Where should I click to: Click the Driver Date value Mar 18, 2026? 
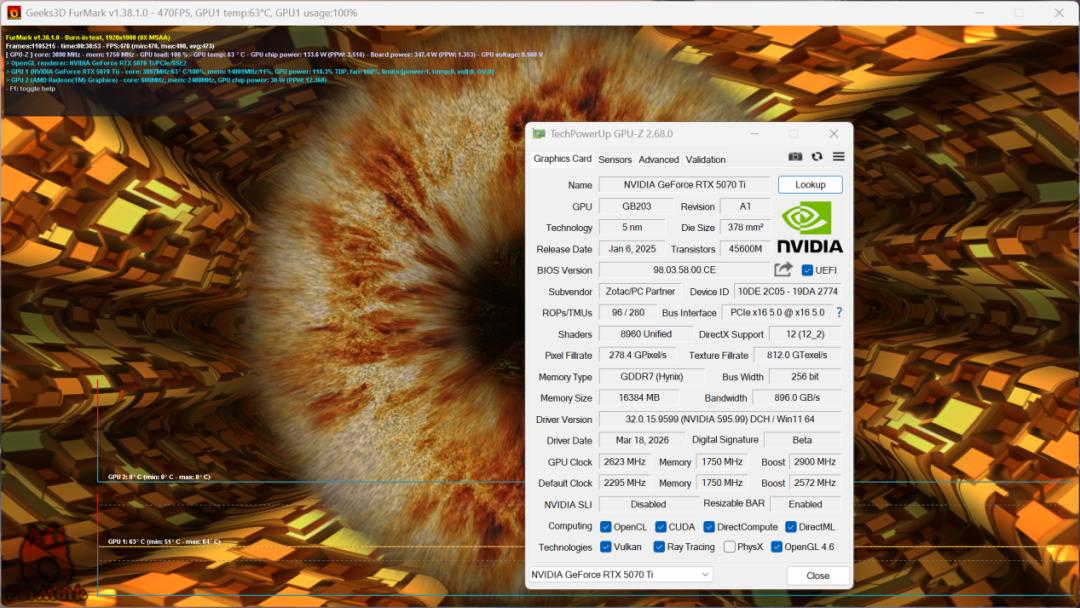(x=642, y=440)
